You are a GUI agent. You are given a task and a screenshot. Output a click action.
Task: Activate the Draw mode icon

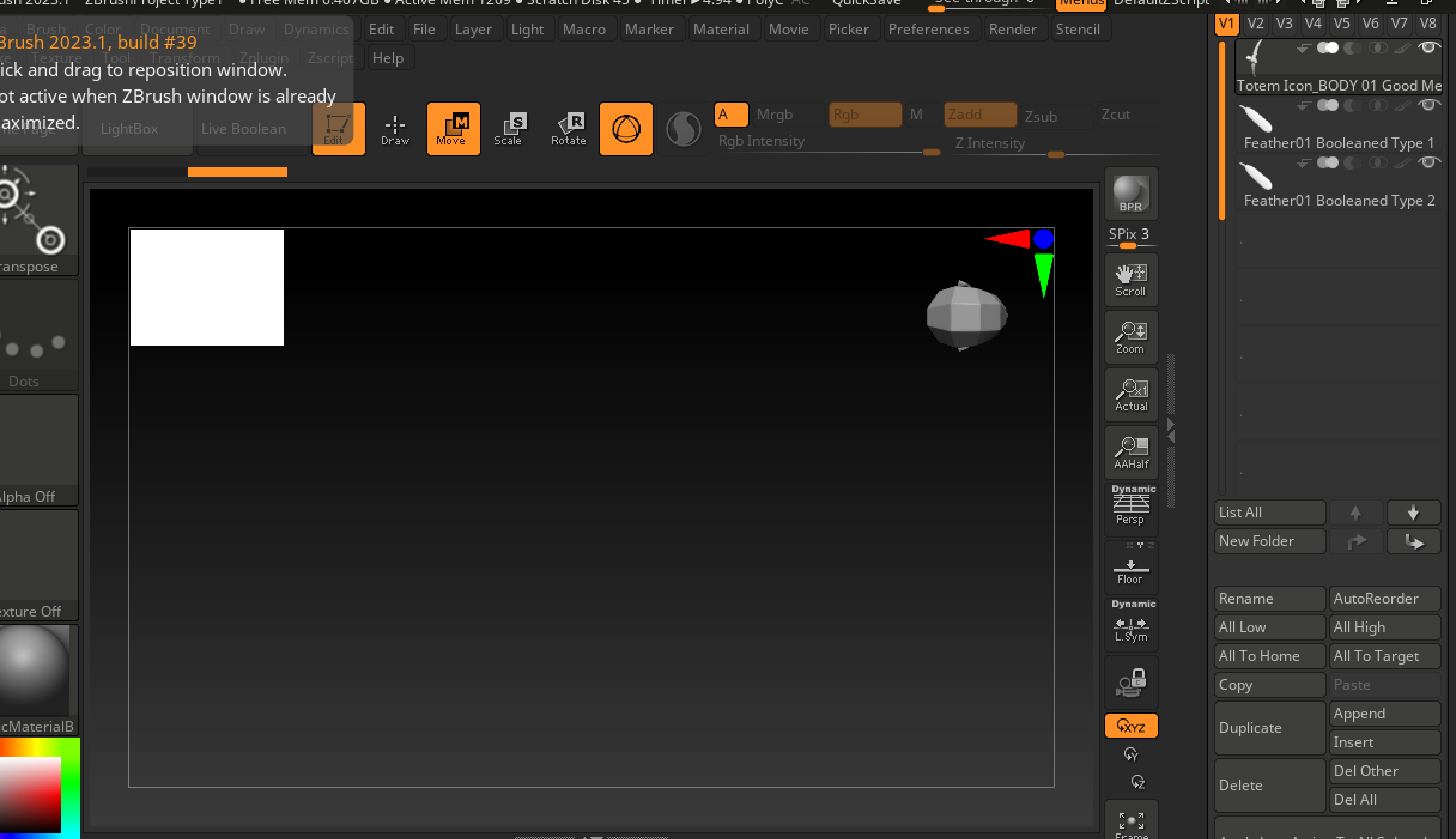pos(395,129)
